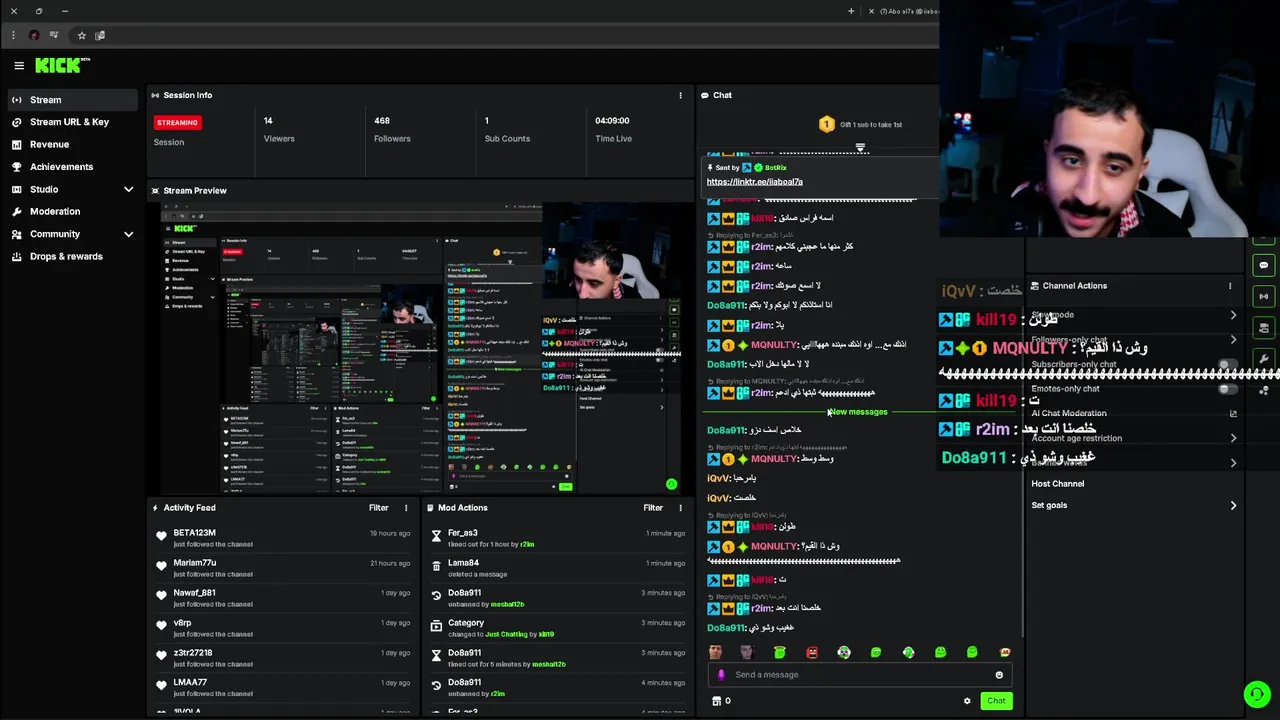The height and width of the screenshot is (720, 1280).
Task: Expand Banned words chevron
Action: (1233, 463)
